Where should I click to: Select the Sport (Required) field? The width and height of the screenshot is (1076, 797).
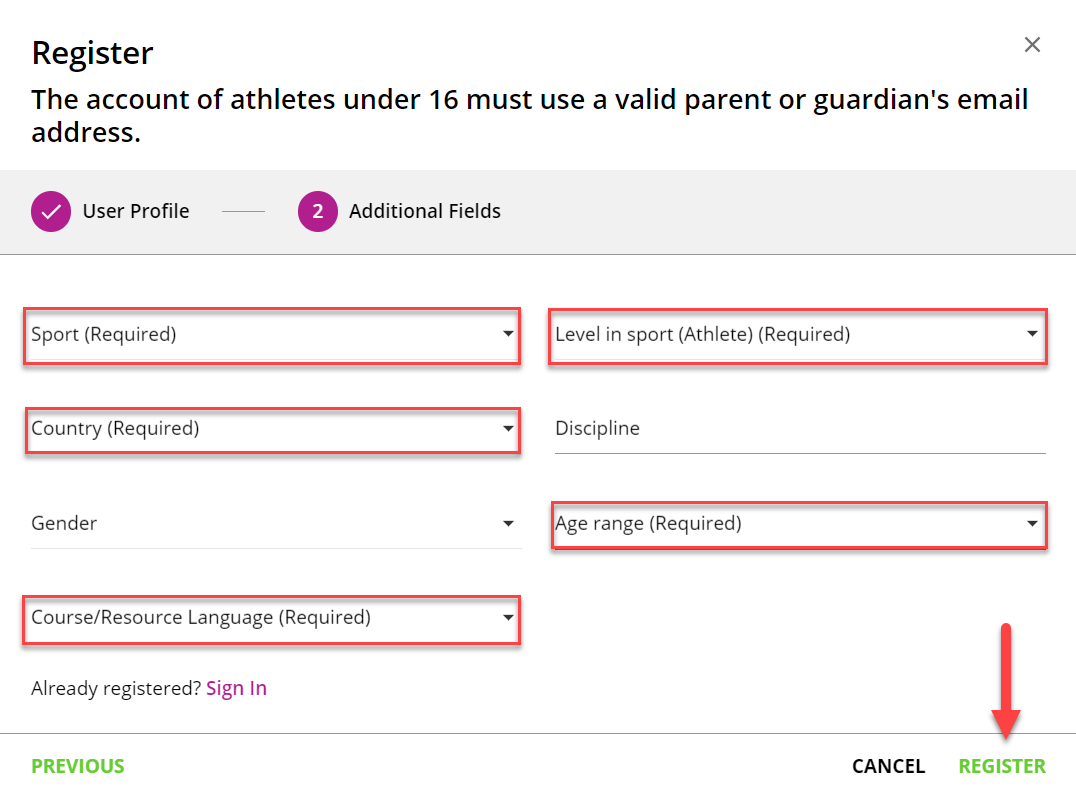tap(272, 335)
